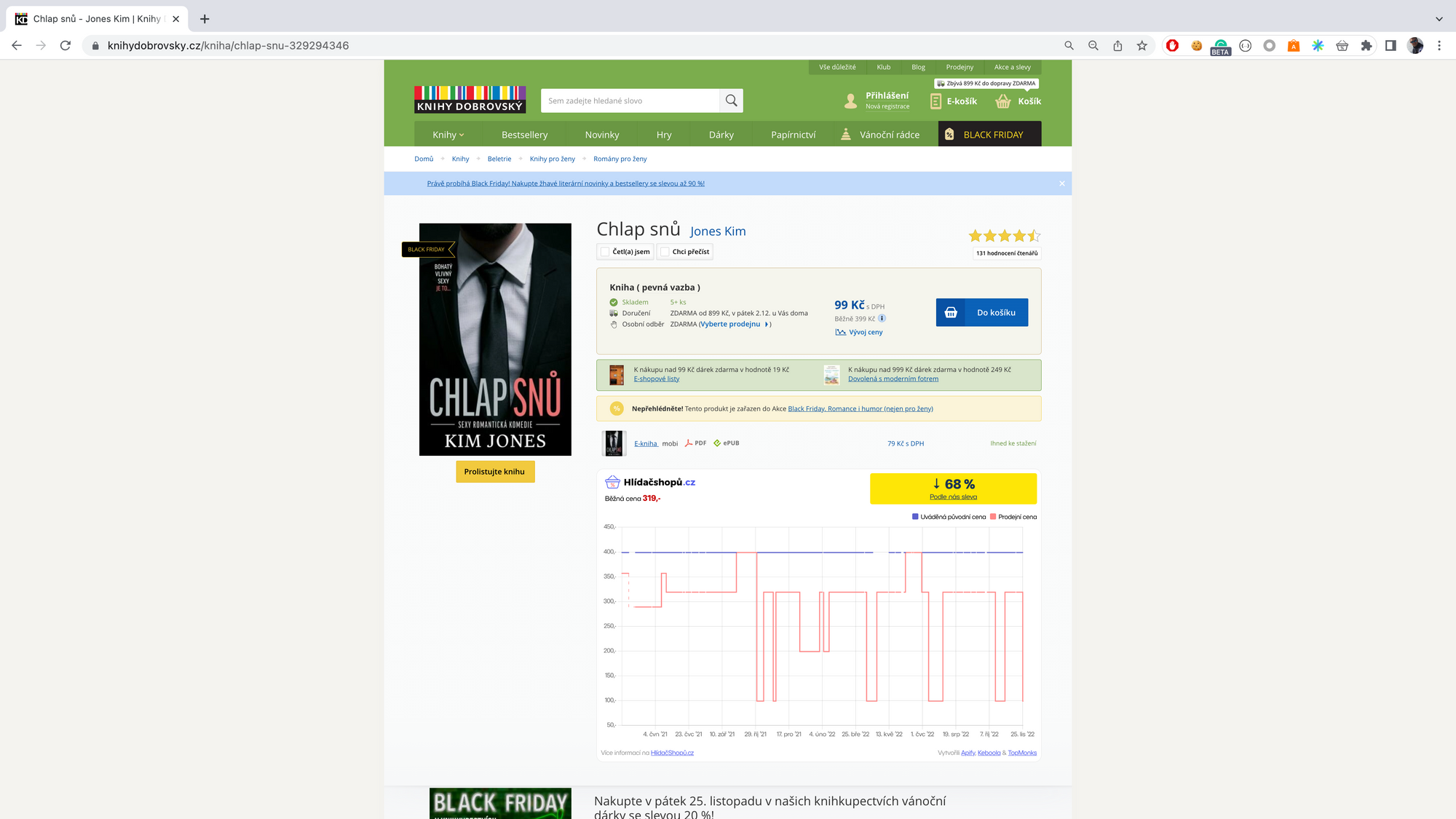Image resolution: width=1456 pixels, height=819 pixels.
Task: Check the Četl(a) jsem checkbox
Action: (605, 252)
